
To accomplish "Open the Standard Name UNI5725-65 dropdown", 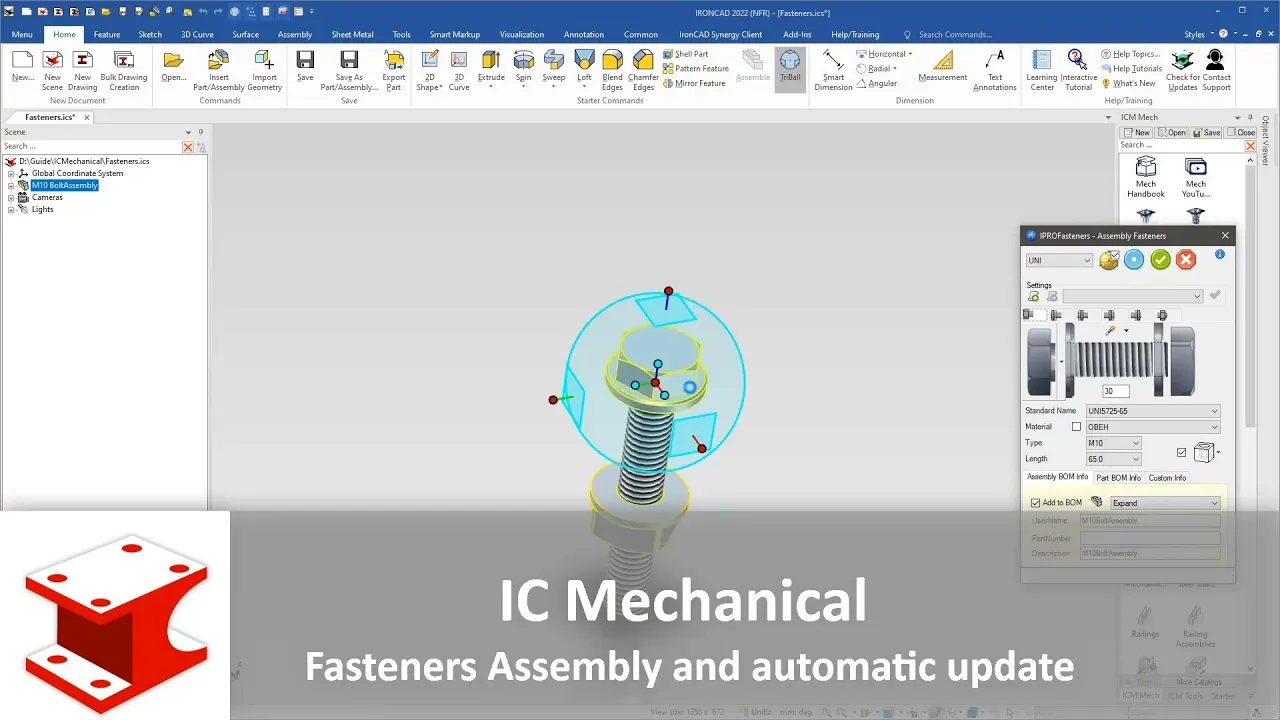I will pyautogui.click(x=1153, y=411).
